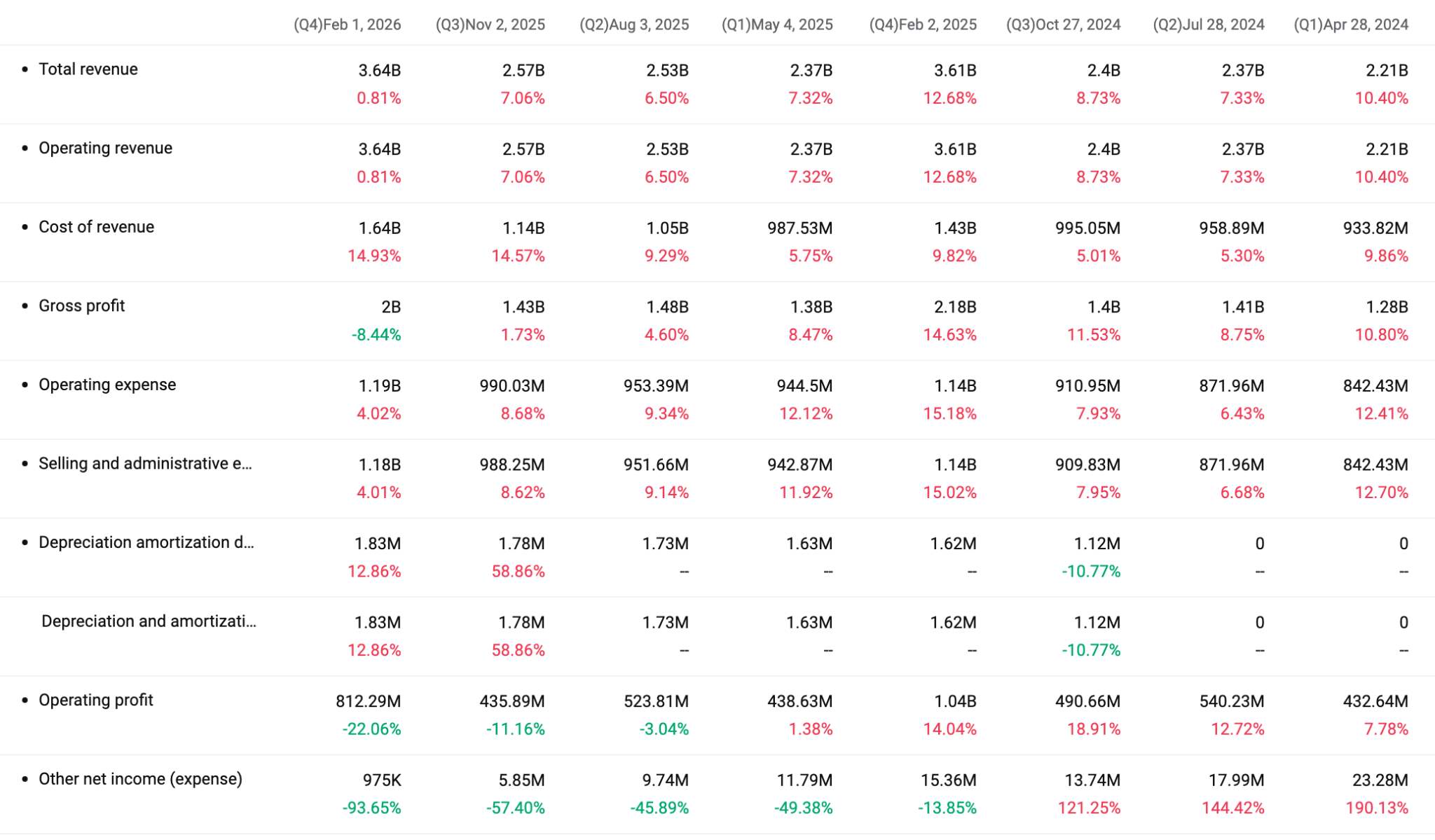Image resolution: width=1435 pixels, height=840 pixels.
Task: Collapse the Depreciation amortization depletion row bullet
Action: point(25,542)
